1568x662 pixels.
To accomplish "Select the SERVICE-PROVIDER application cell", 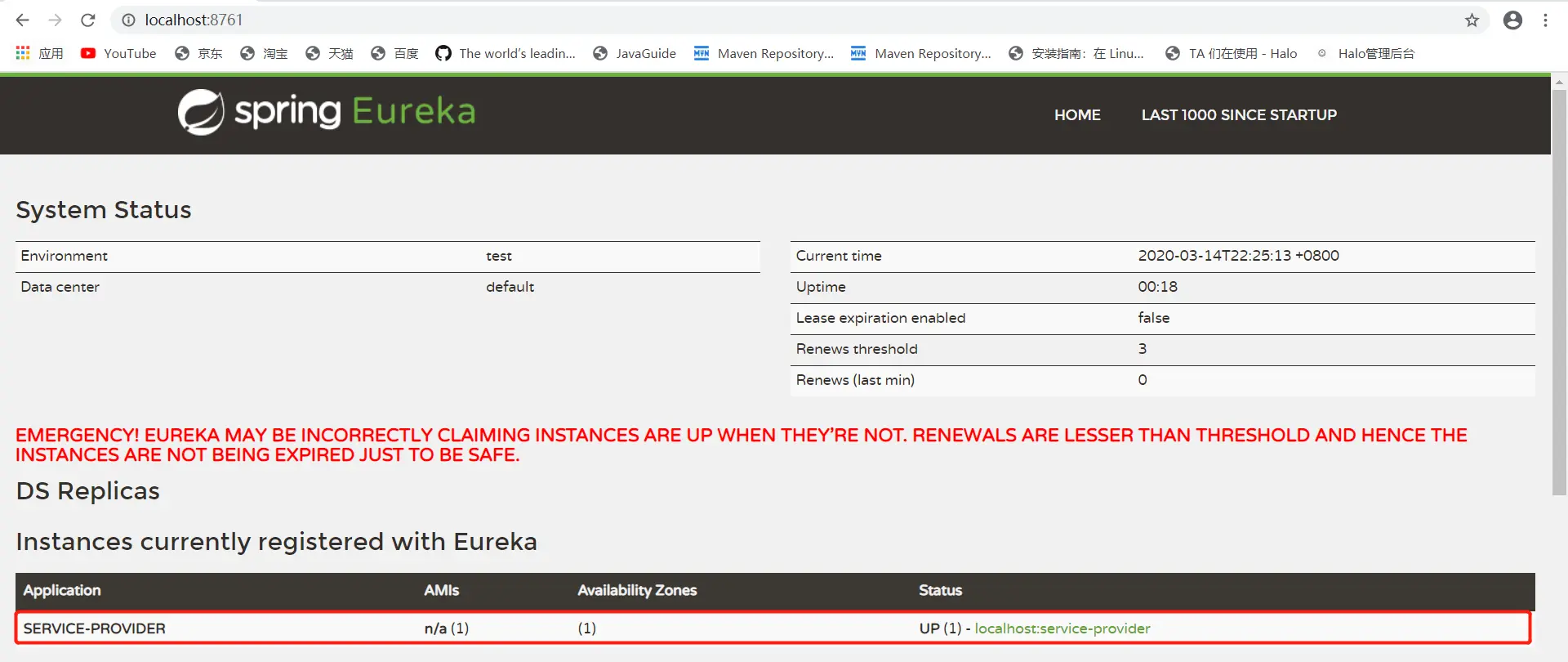I will 95,628.
